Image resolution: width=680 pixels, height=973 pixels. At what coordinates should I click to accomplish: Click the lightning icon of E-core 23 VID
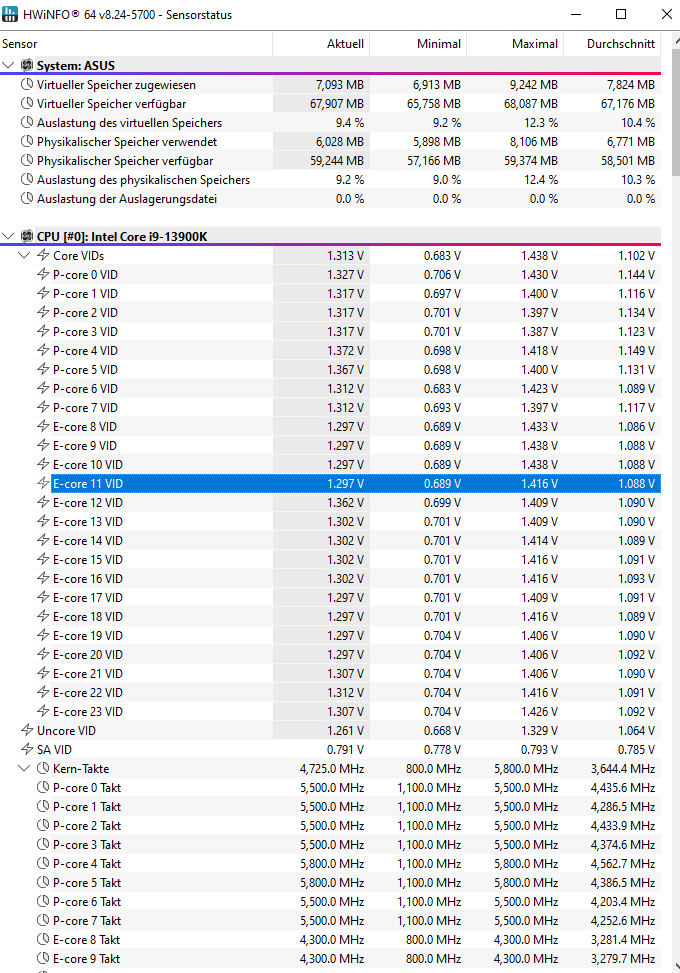point(43,711)
